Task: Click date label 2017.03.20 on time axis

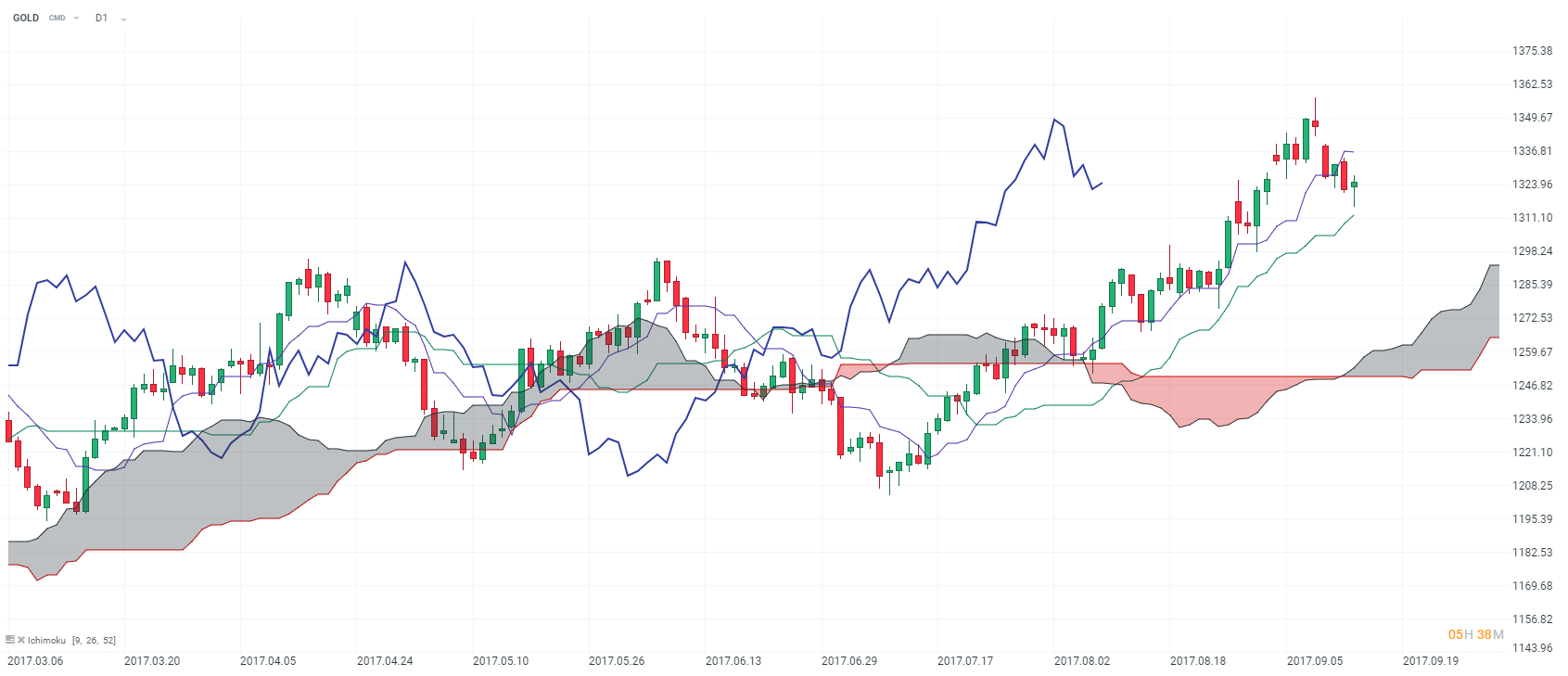Action: click(152, 661)
